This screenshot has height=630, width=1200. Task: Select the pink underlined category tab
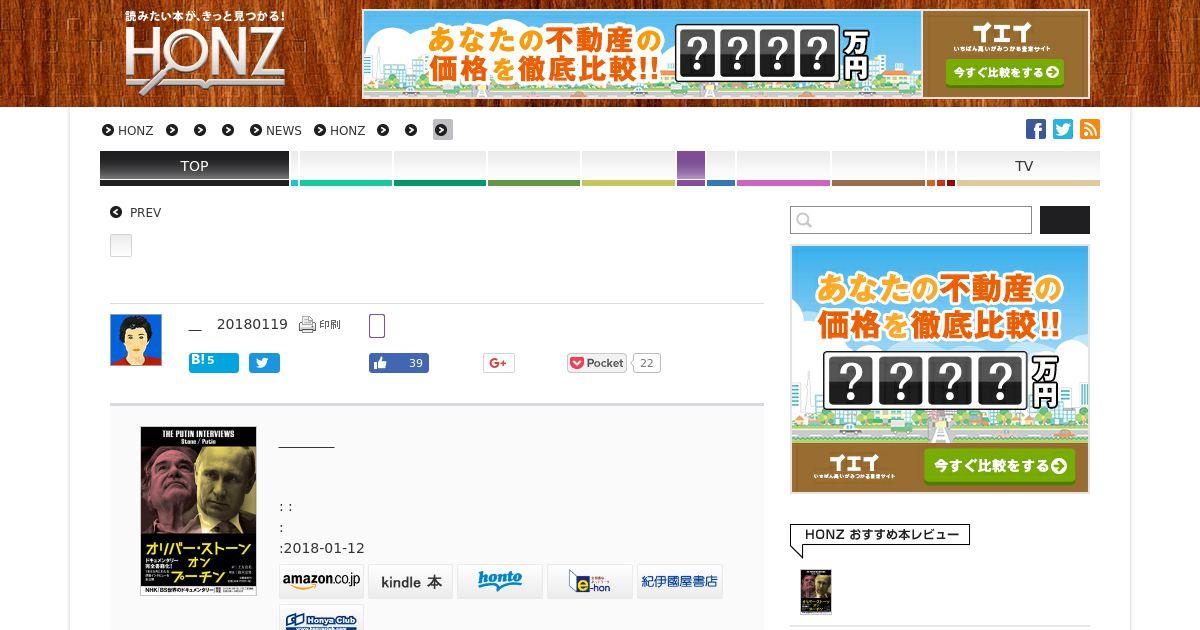pos(783,167)
